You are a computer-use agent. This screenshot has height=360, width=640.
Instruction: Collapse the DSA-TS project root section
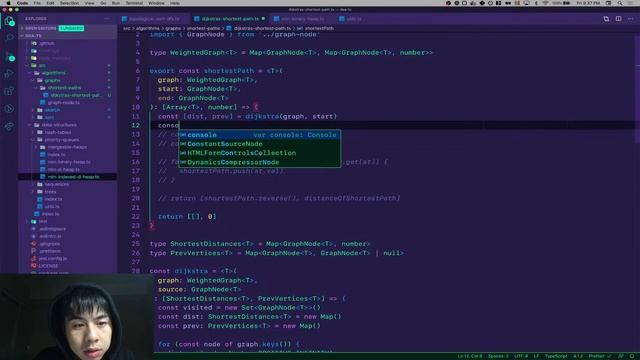[67, 36]
